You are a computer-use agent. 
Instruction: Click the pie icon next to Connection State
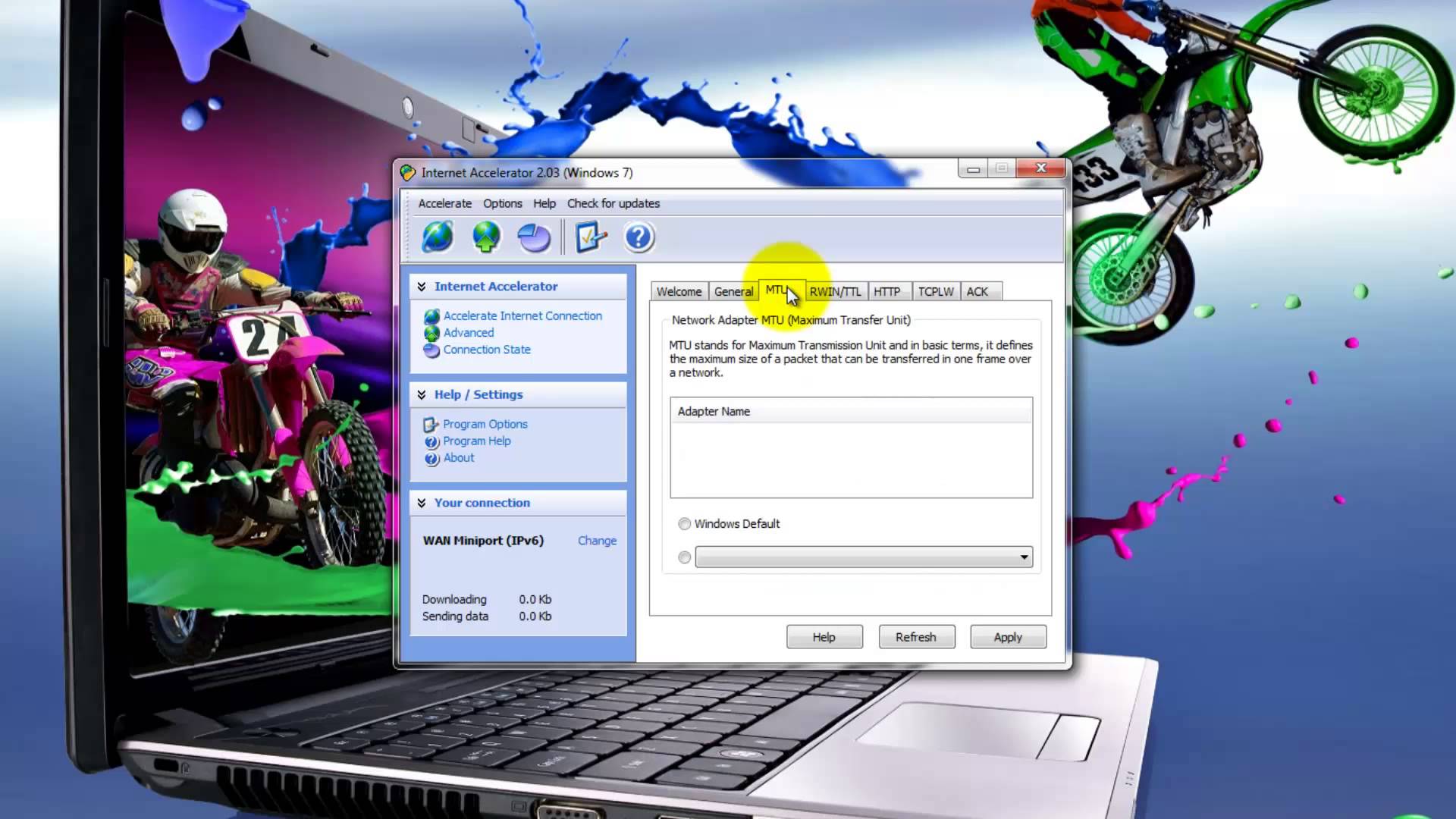431,350
